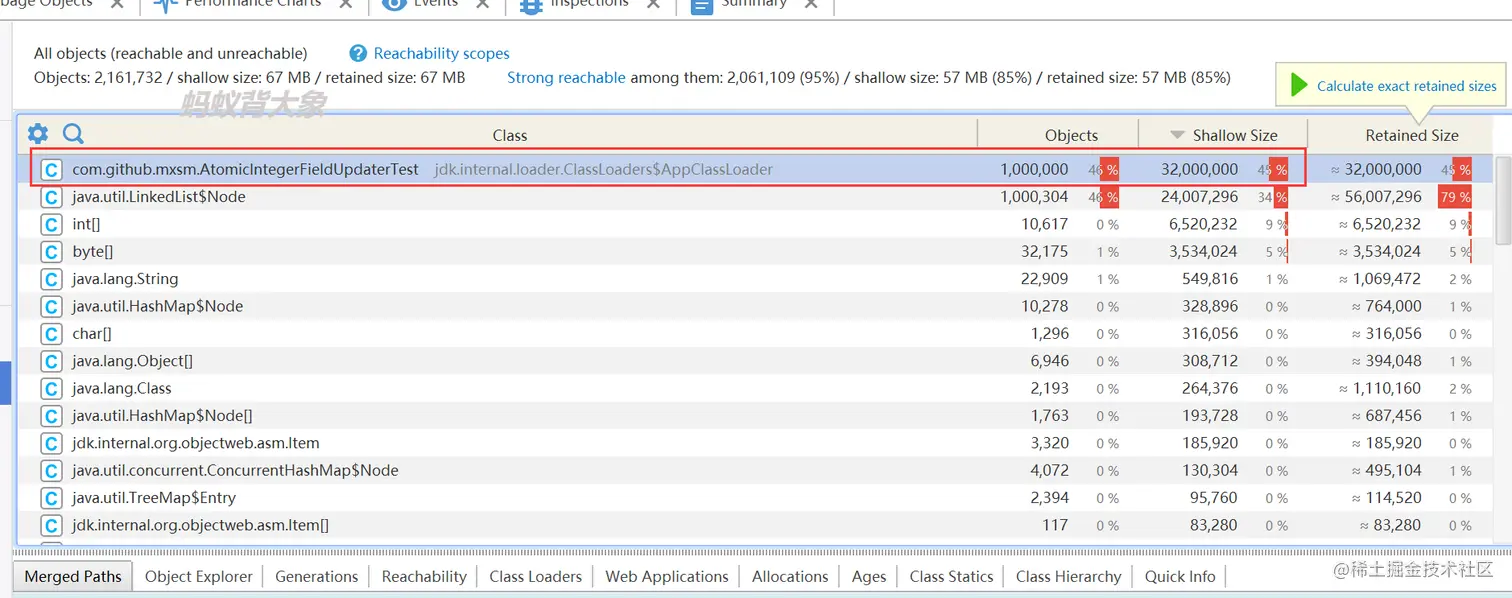This screenshot has width=1512, height=598.
Task: Click Calculate exact retained sizes
Action: [x=1407, y=86]
